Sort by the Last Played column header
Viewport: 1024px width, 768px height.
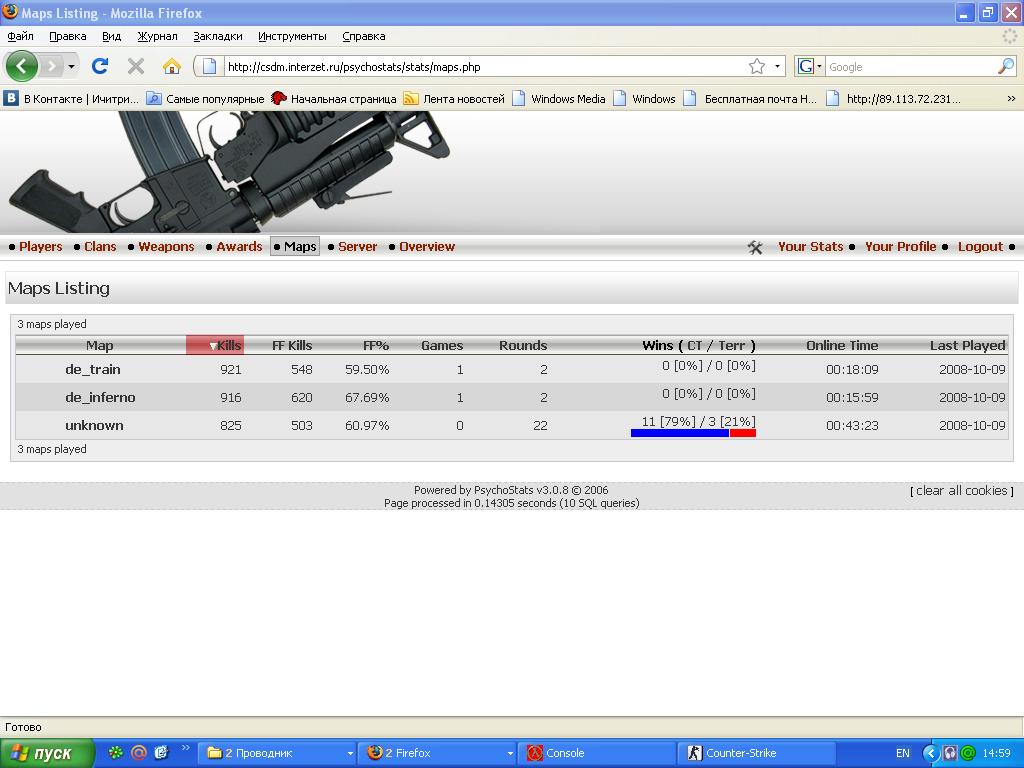point(968,345)
